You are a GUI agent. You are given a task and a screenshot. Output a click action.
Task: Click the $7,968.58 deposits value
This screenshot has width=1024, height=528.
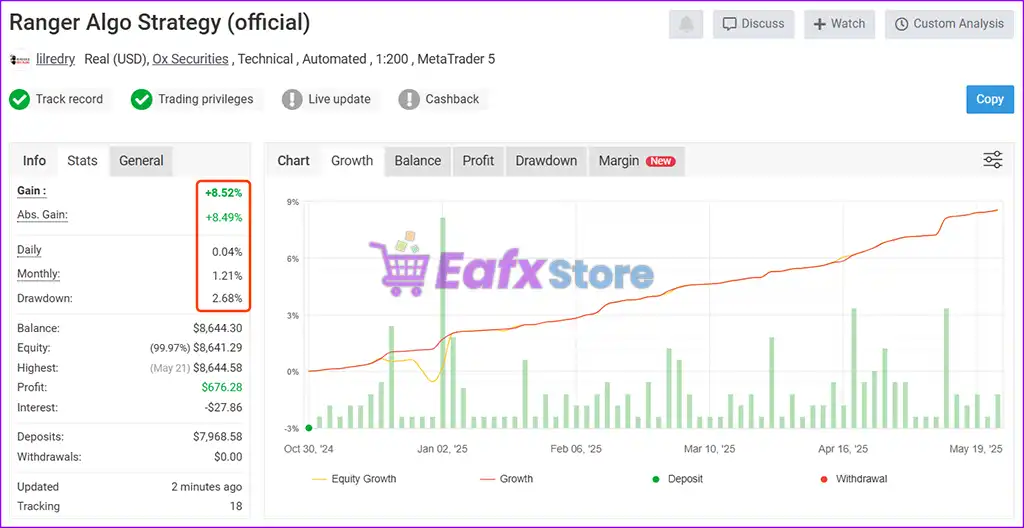(x=217, y=437)
